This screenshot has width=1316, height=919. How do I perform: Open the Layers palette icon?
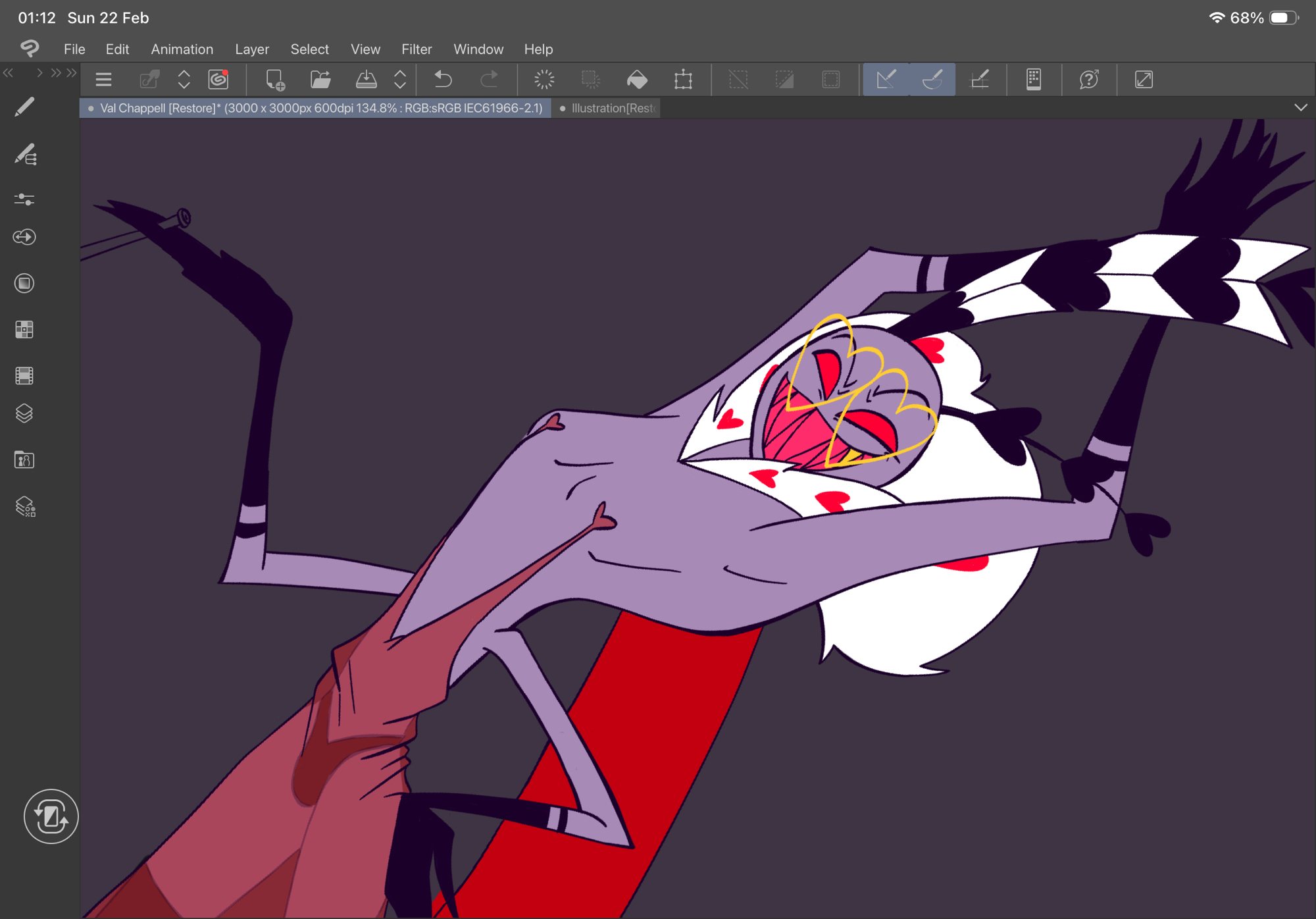pos(24,413)
